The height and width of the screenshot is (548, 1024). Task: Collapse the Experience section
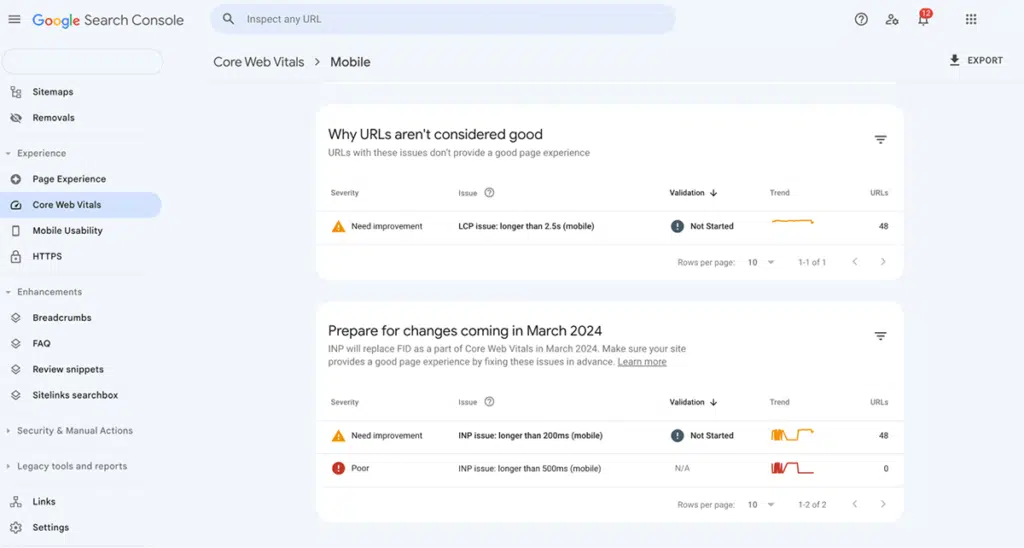coord(9,154)
